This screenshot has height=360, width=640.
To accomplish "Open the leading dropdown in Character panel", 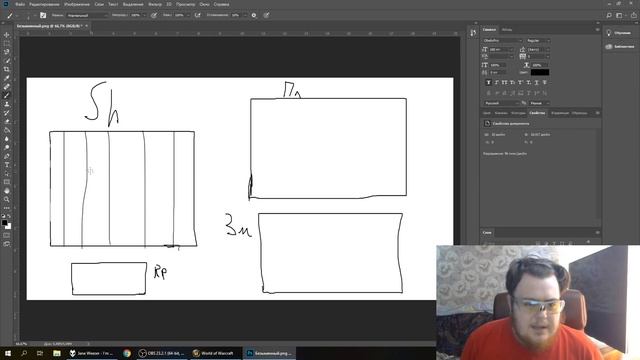I will (538, 49).
